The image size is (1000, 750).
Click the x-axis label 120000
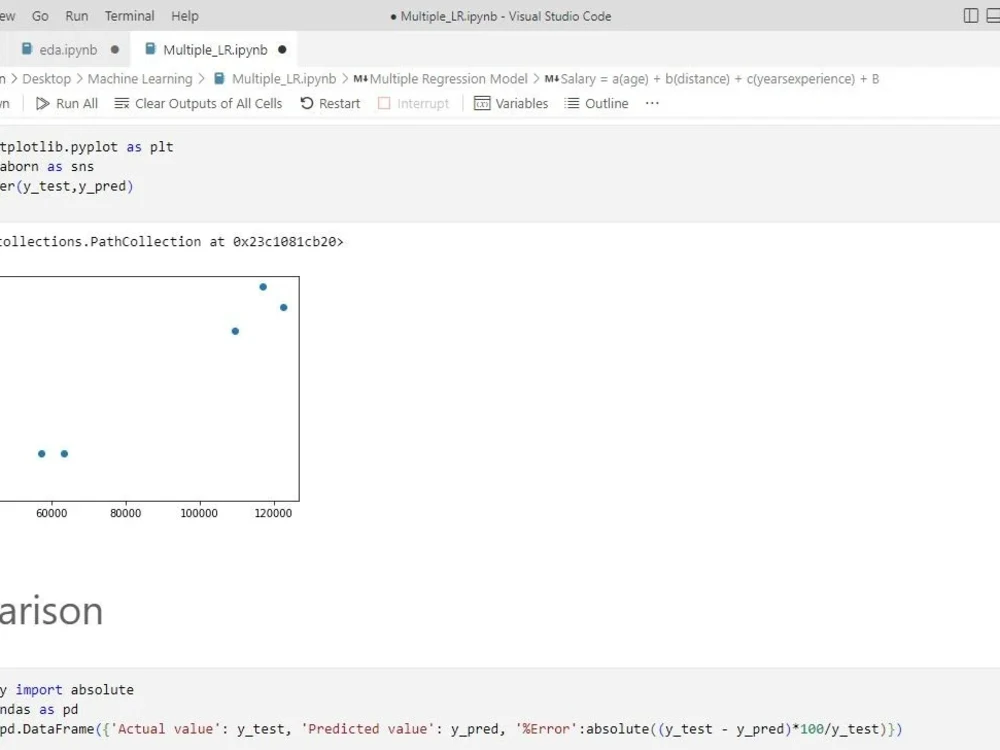click(x=273, y=513)
